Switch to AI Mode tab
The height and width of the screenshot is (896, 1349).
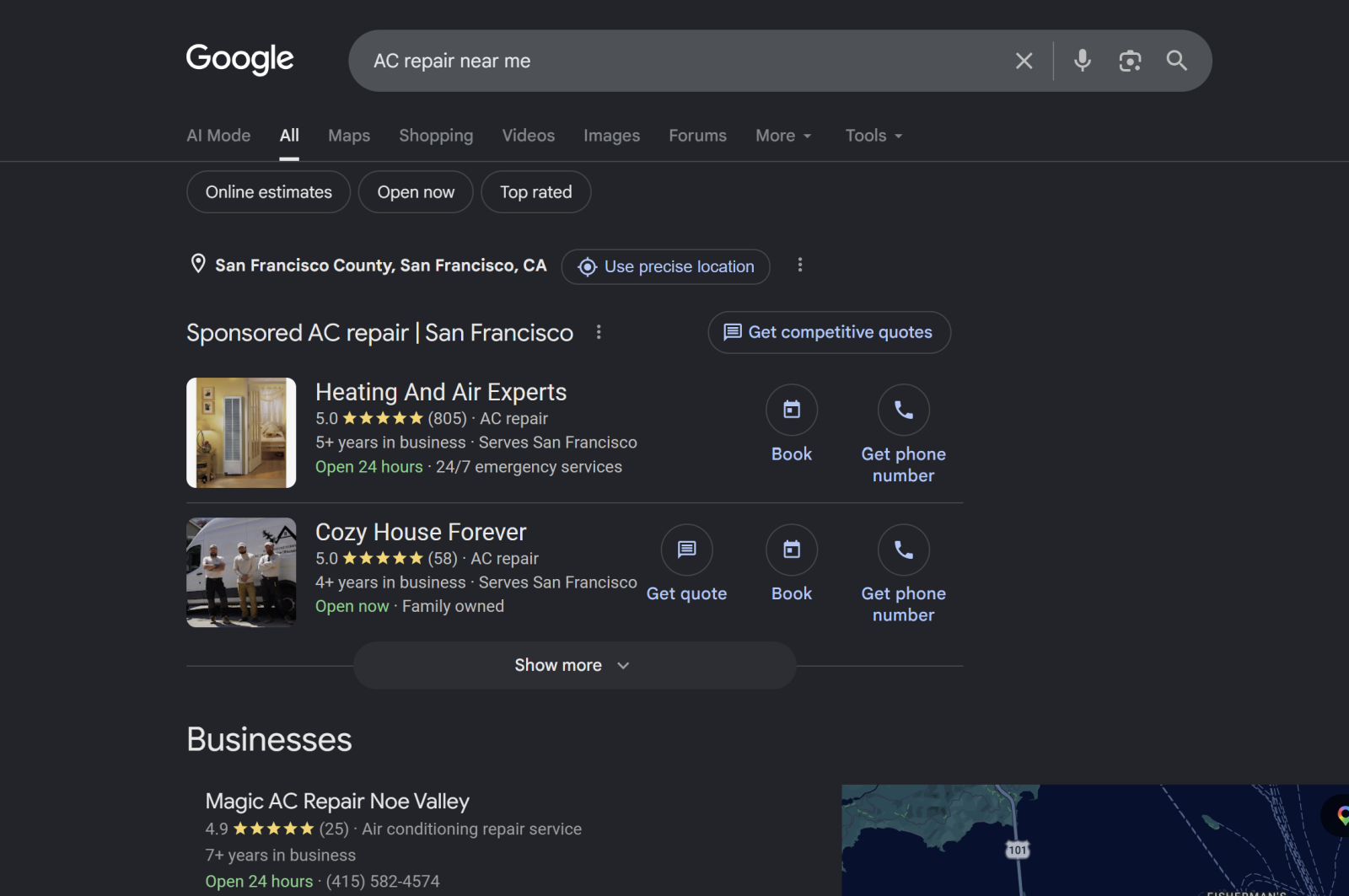click(x=218, y=136)
